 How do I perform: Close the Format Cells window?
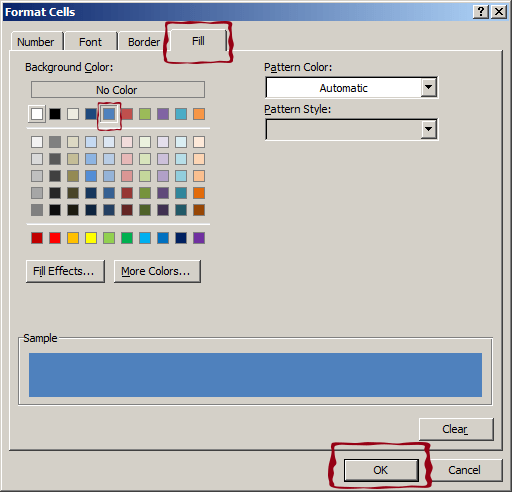coord(499,12)
